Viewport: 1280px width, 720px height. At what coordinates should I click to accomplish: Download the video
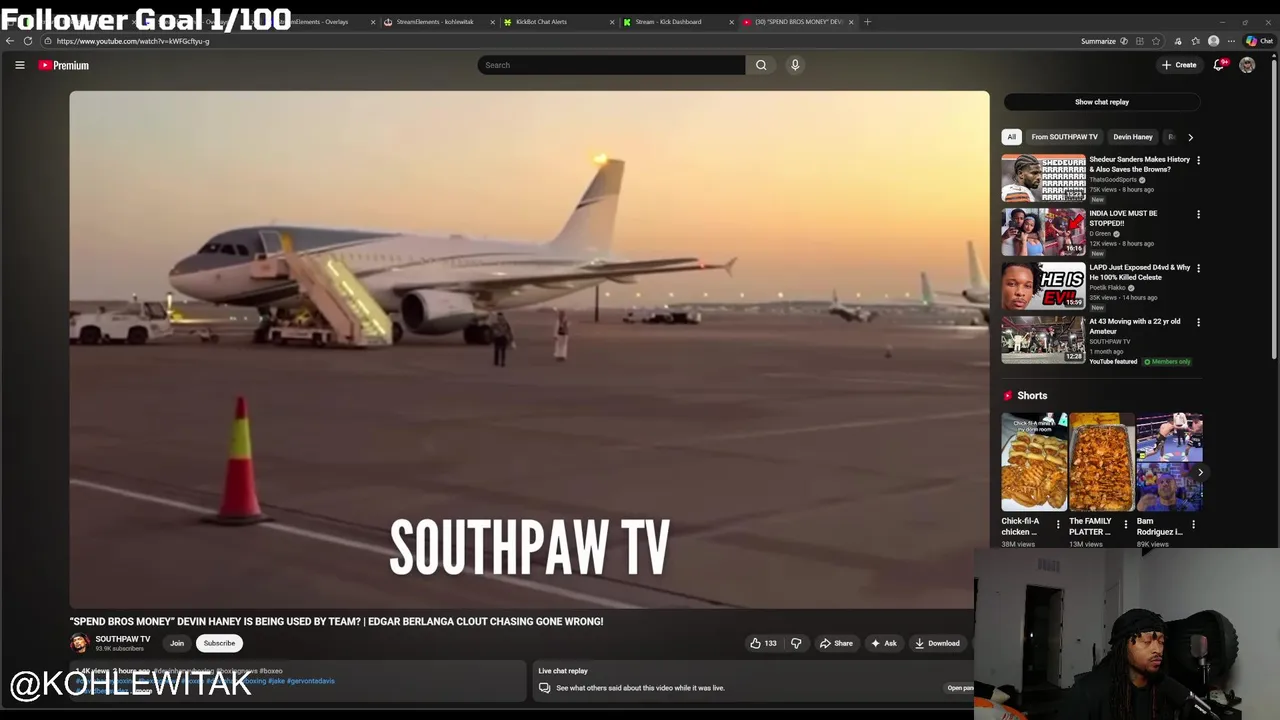(x=937, y=643)
